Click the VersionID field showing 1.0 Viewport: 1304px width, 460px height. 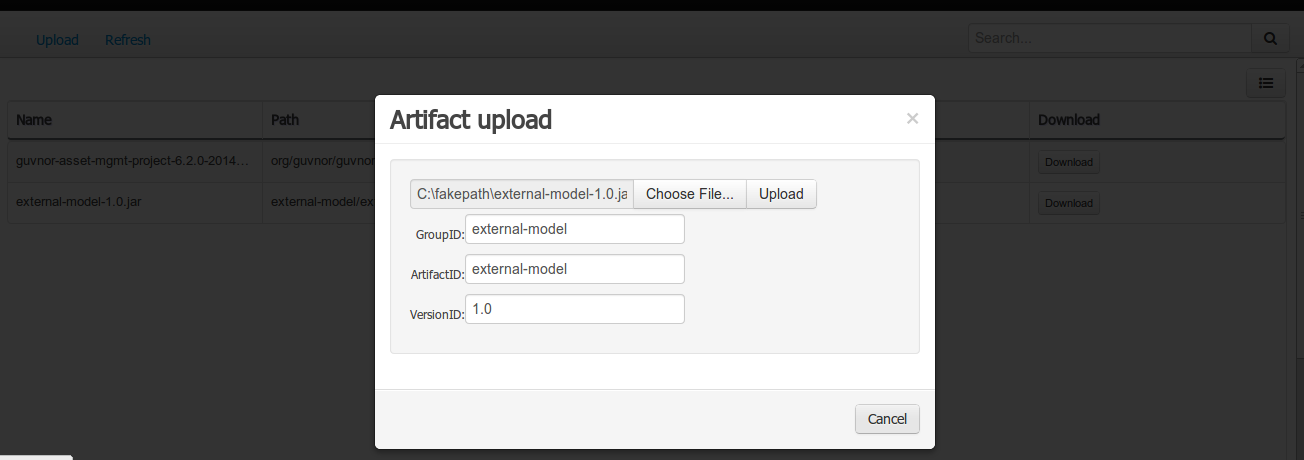(574, 309)
